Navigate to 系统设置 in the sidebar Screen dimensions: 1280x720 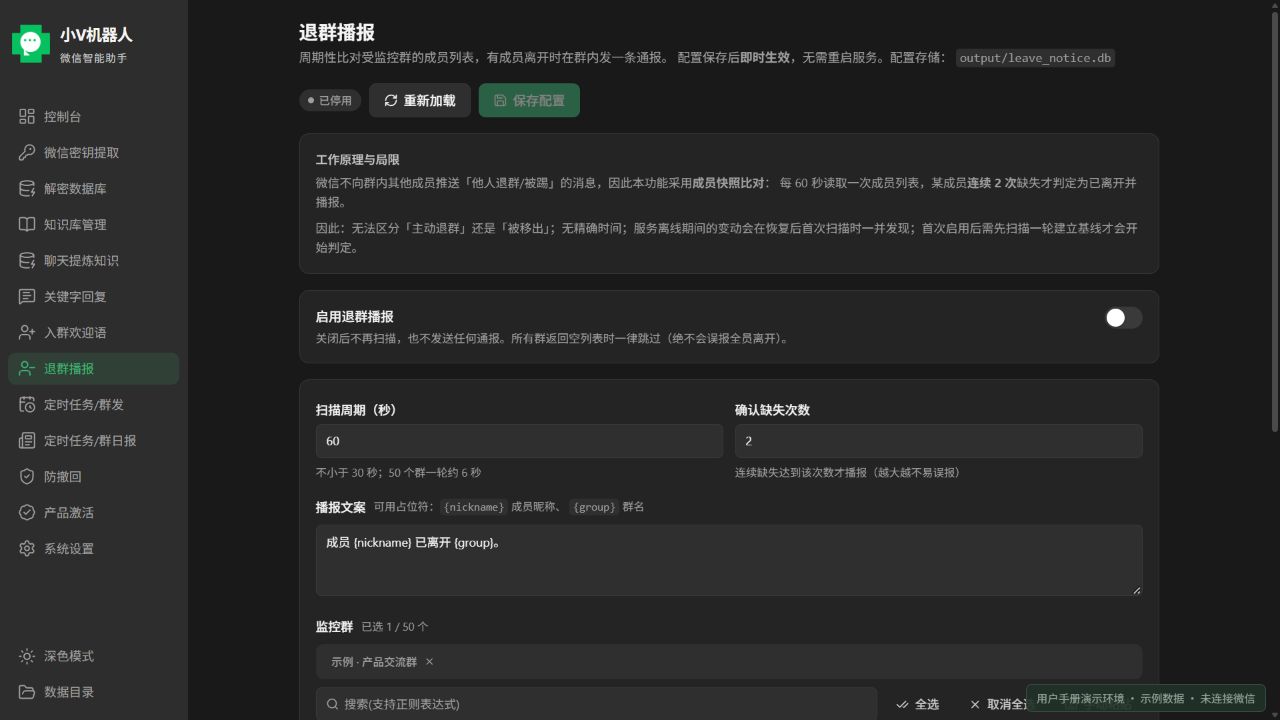pos(94,549)
